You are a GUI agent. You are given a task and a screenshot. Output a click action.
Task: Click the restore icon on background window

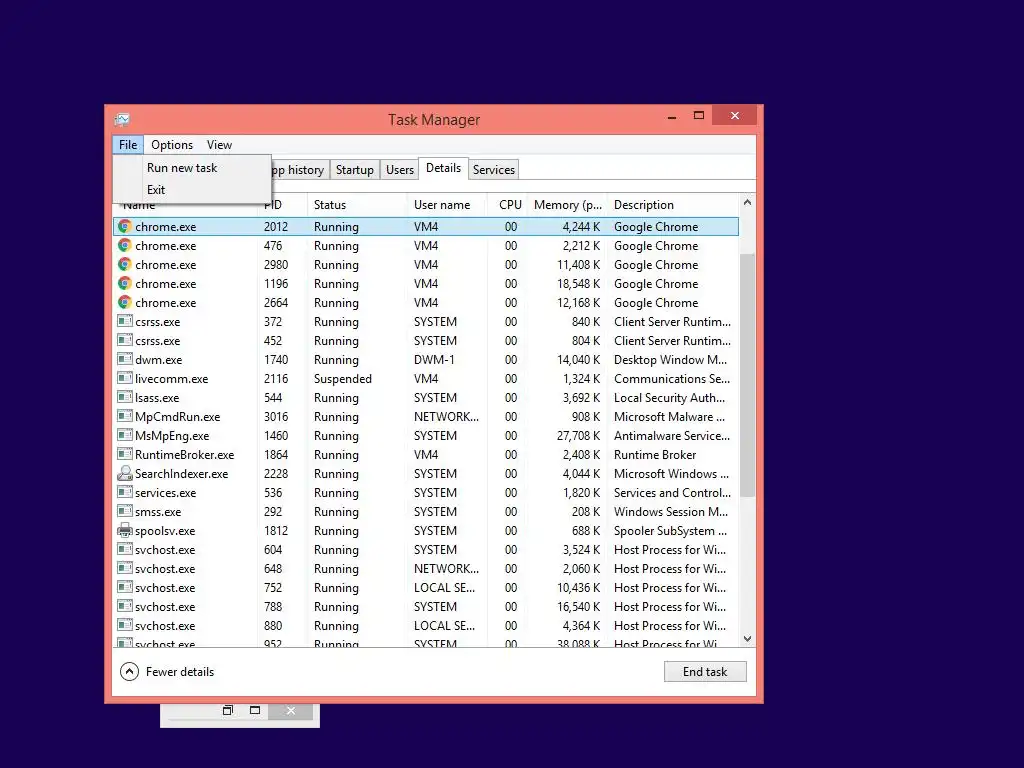coord(227,710)
